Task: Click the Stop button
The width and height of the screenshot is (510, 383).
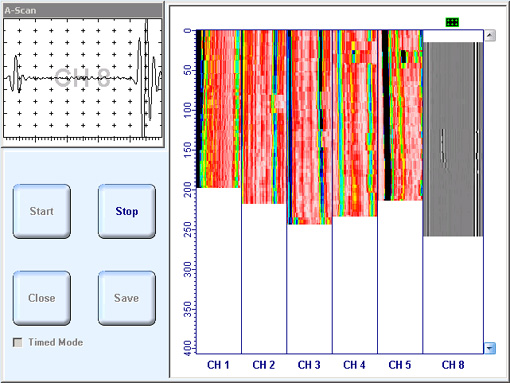Action: click(127, 211)
